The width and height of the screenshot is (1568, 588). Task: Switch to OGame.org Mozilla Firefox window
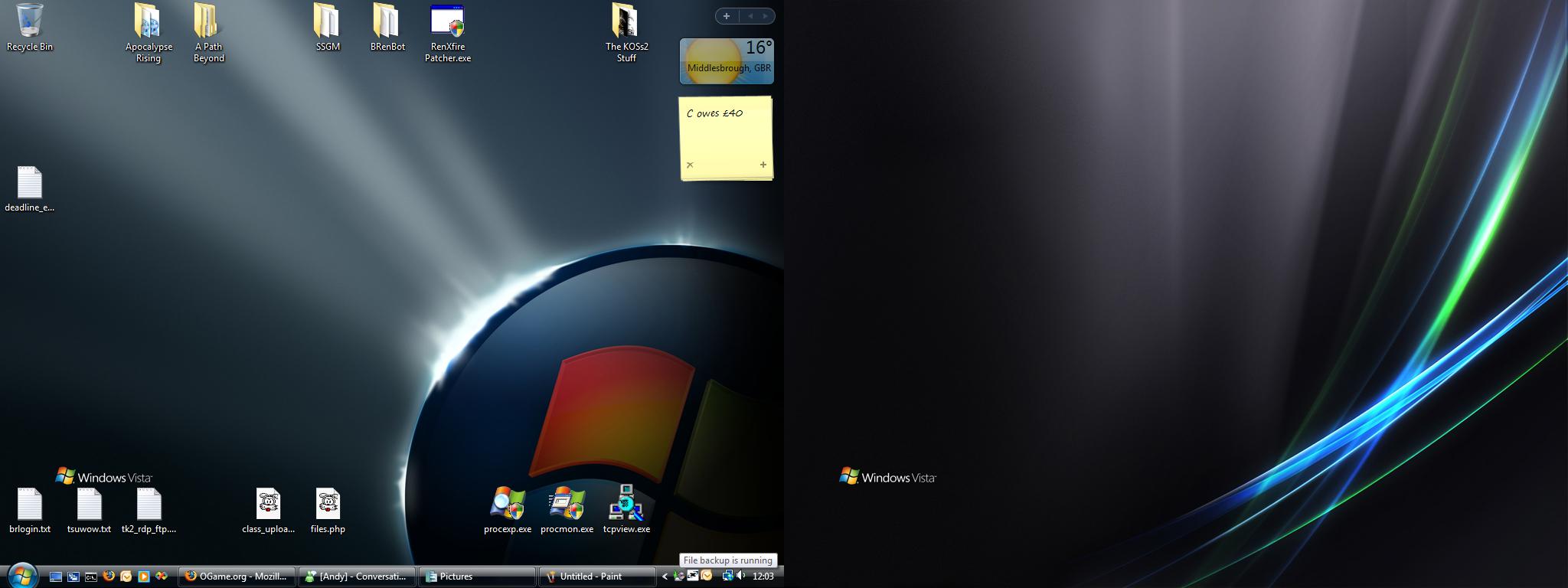pos(237,577)
